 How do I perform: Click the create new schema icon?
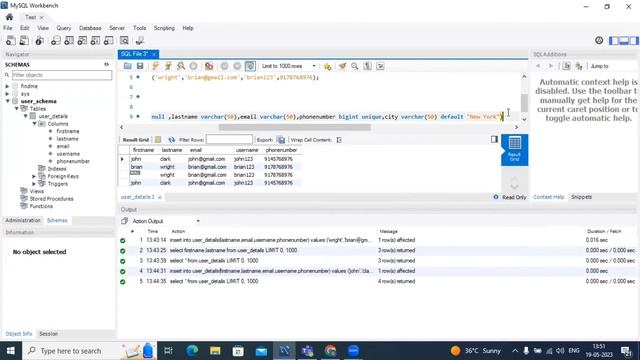pos(56,40)
